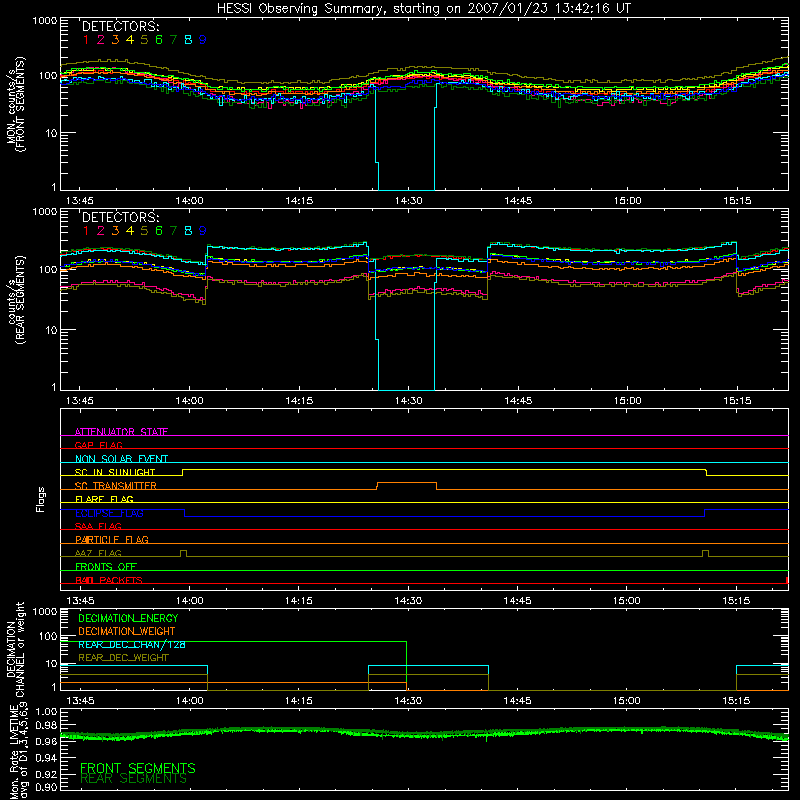Viewport: 800px width, 800px height.
Task: Click the 14:30 tick label under decimation plot
Action: [x=408, y=701]
